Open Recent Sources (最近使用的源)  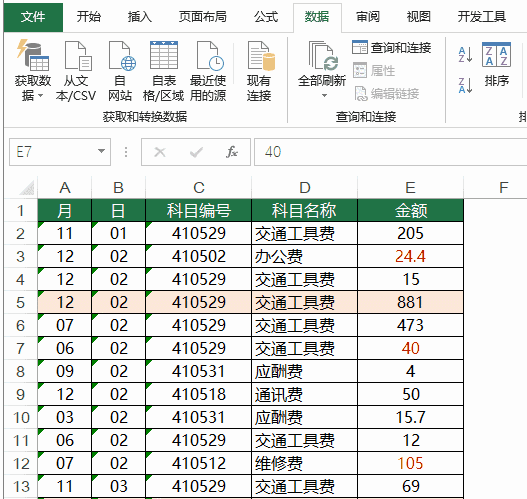(208, 71)
